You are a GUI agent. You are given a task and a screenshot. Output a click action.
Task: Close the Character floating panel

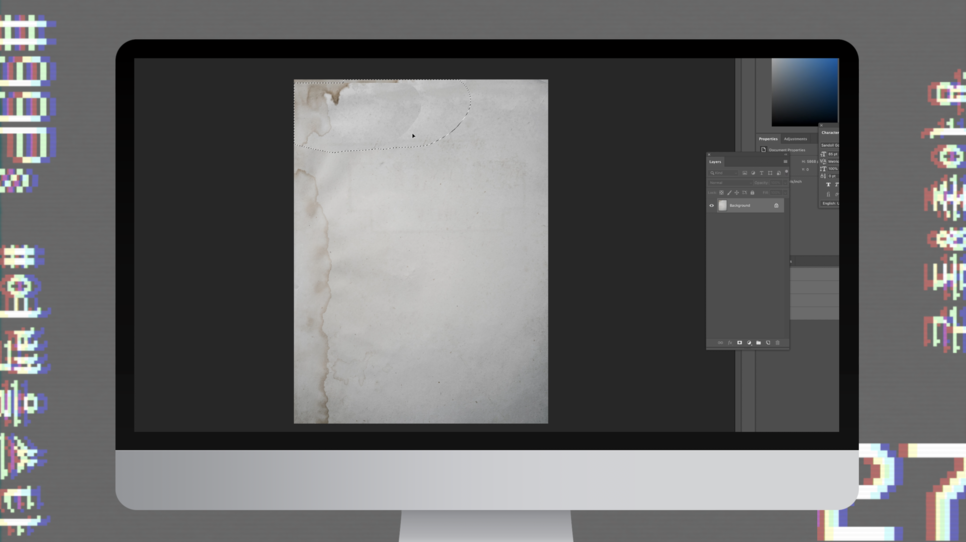point(821,126)
